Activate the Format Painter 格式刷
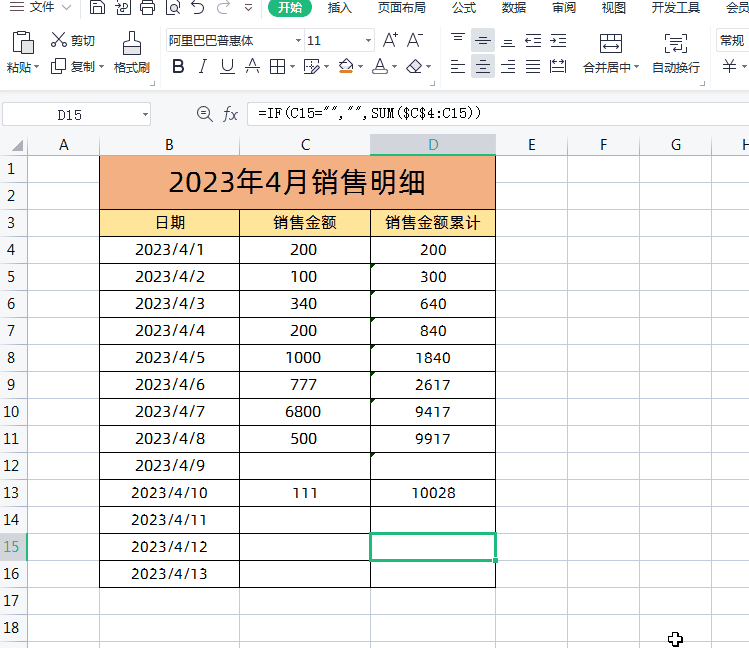Screen dimensions: 749x648 click(x=132, y=53)
